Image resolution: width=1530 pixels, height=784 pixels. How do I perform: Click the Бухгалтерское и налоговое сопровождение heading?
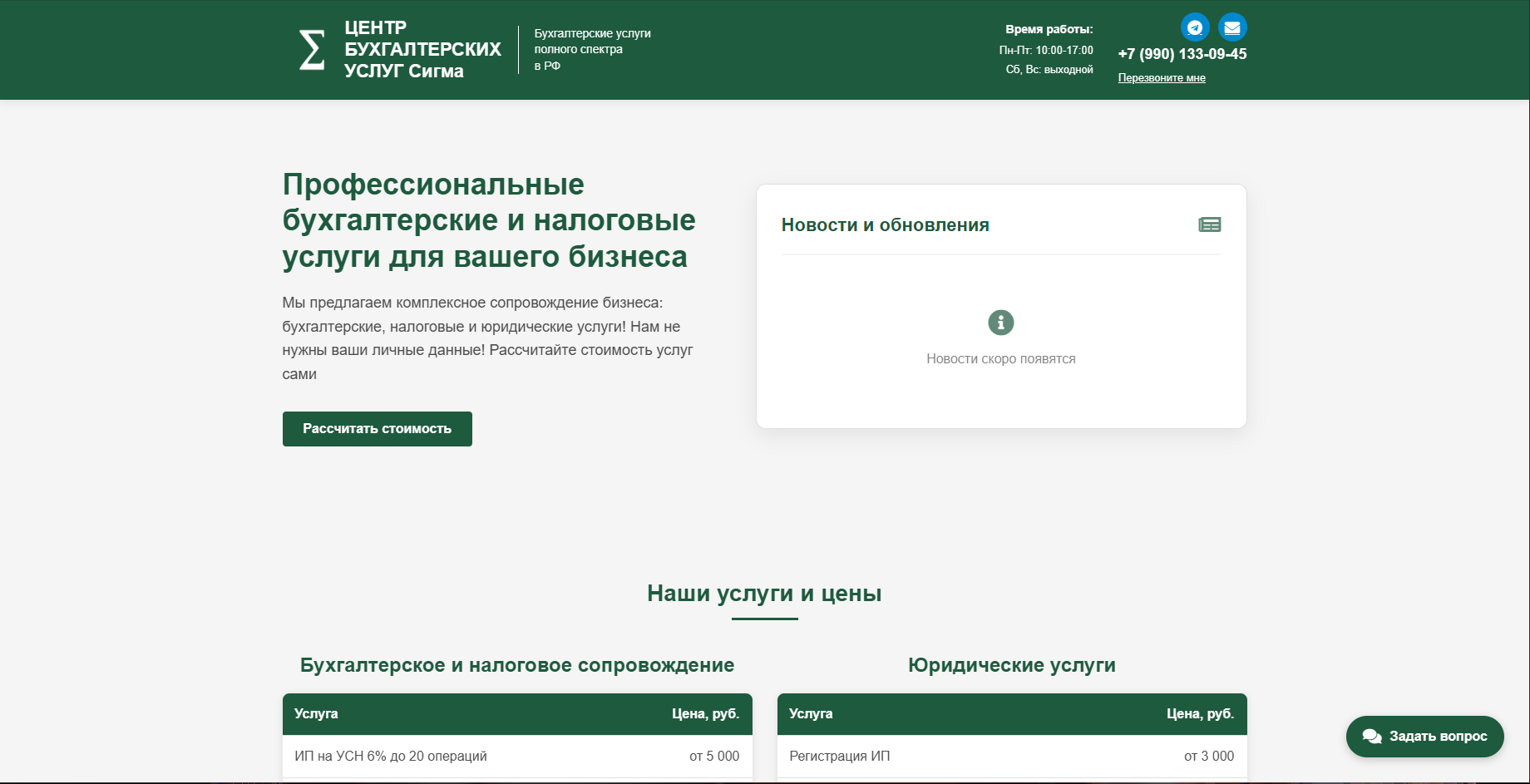point(517,665)
